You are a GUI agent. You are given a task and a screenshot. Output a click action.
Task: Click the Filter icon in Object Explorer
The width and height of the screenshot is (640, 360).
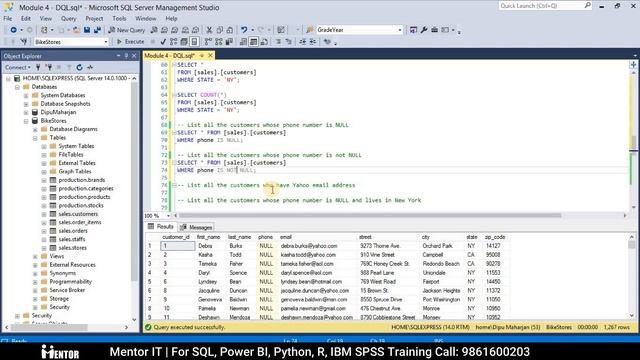tap(69, 67)
